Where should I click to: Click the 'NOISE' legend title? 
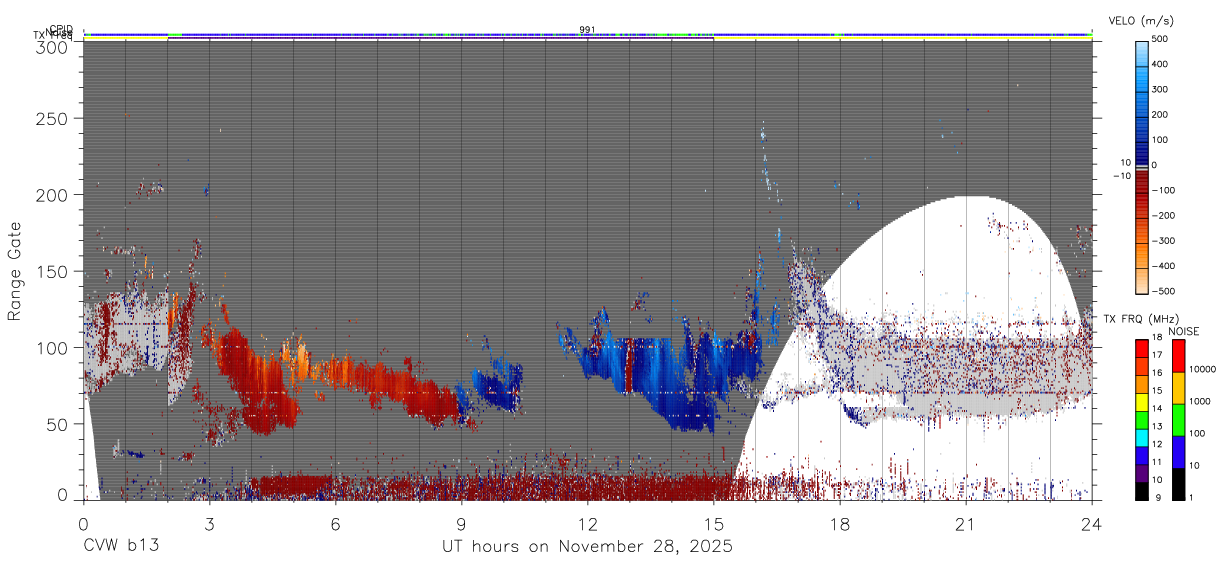point(1184,331)
